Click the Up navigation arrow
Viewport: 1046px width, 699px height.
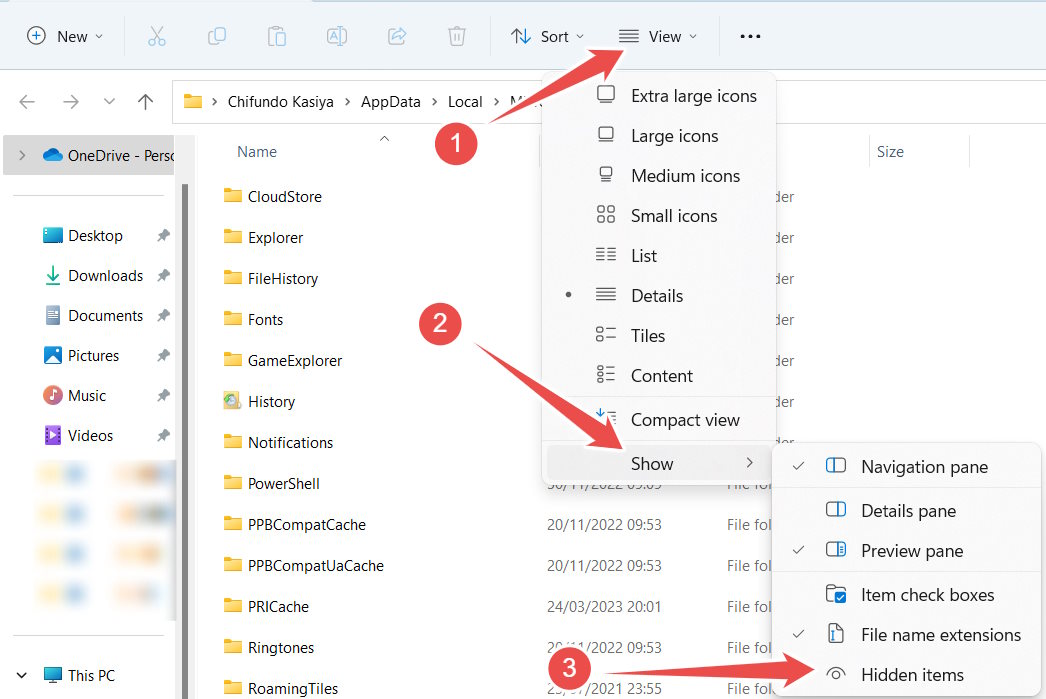point(145,101)
